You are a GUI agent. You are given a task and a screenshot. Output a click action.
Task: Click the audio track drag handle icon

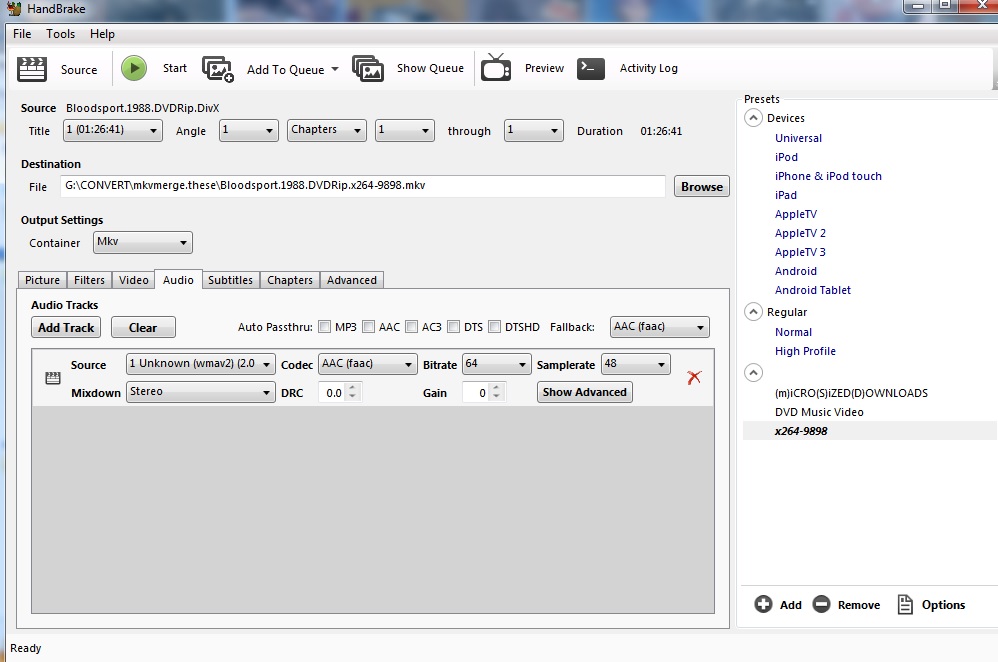[53, 378]
